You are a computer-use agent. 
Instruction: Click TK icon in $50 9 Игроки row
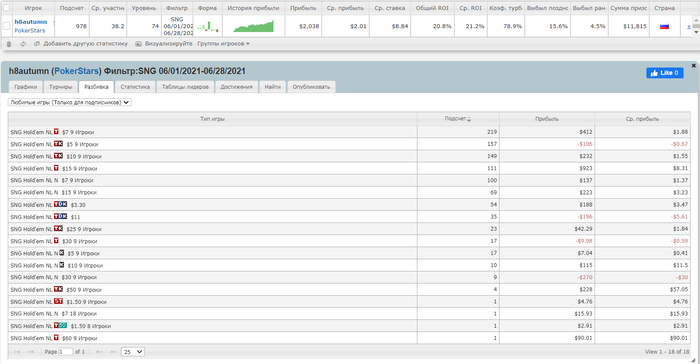(58, 289)
